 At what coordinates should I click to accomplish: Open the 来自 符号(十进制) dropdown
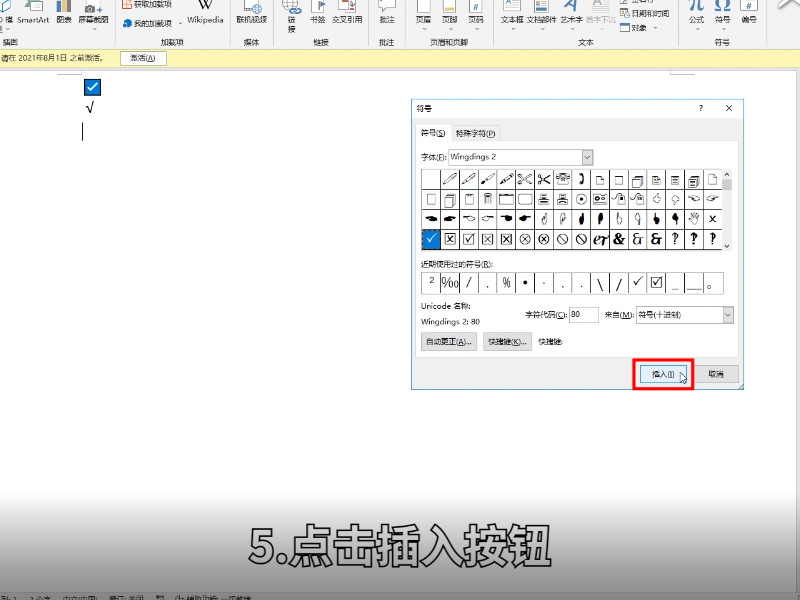click(x=728, y=315)
